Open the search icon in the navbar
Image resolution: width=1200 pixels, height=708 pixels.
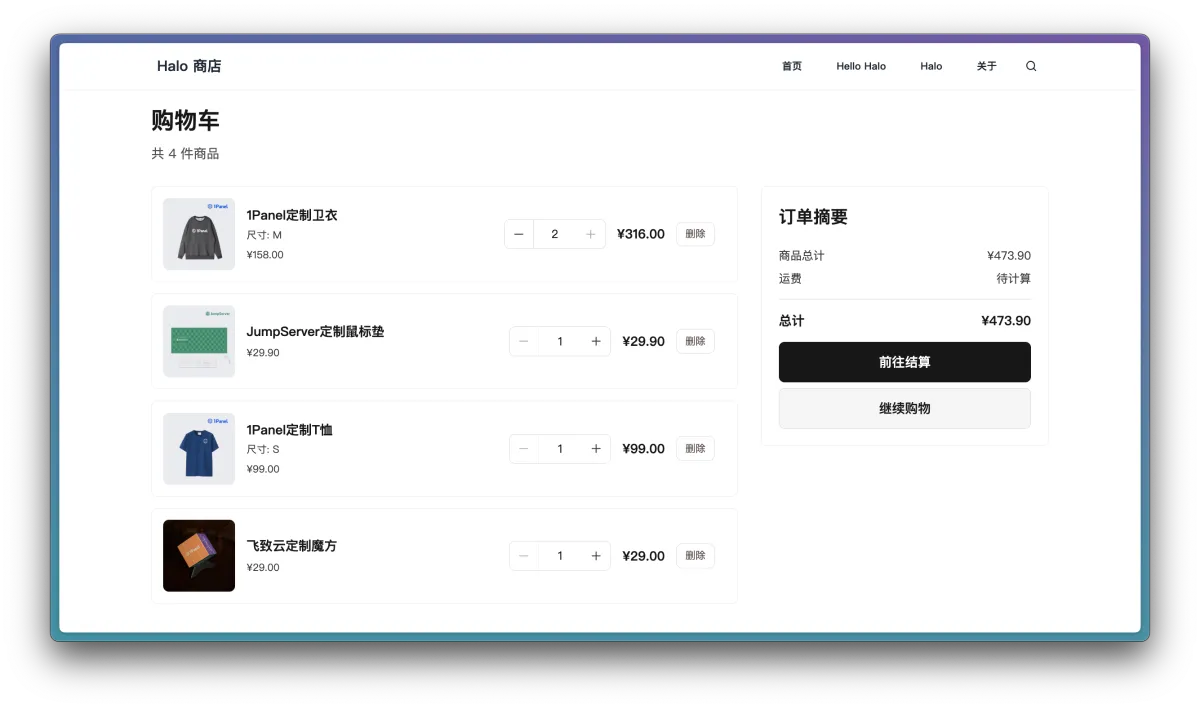(1031, 65)
